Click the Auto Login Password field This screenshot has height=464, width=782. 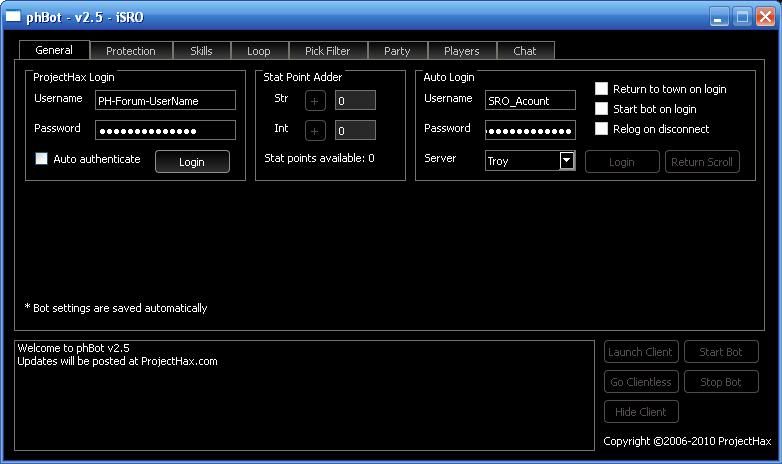[x=530, y=130]
